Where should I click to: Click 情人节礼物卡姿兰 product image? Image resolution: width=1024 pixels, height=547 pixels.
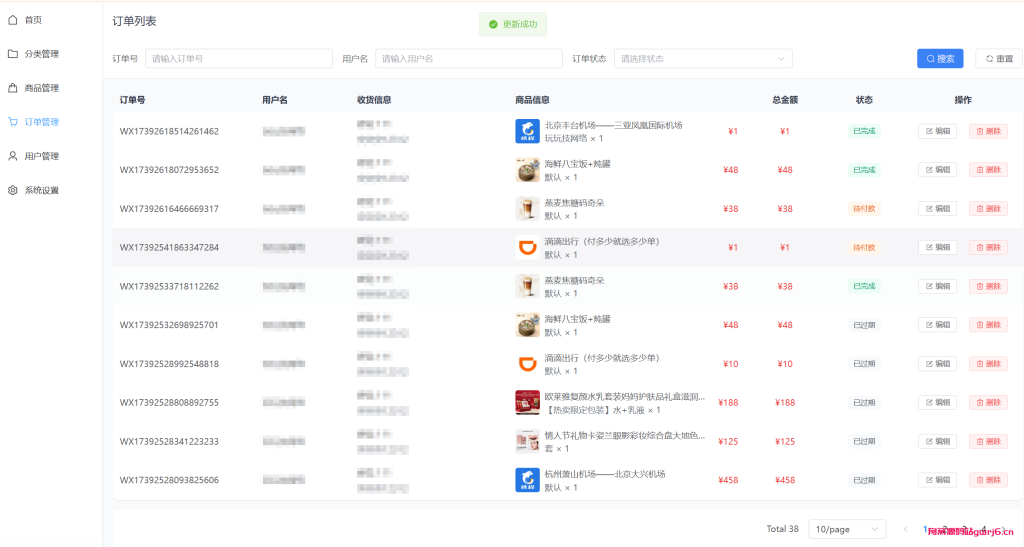pos(527,441)
